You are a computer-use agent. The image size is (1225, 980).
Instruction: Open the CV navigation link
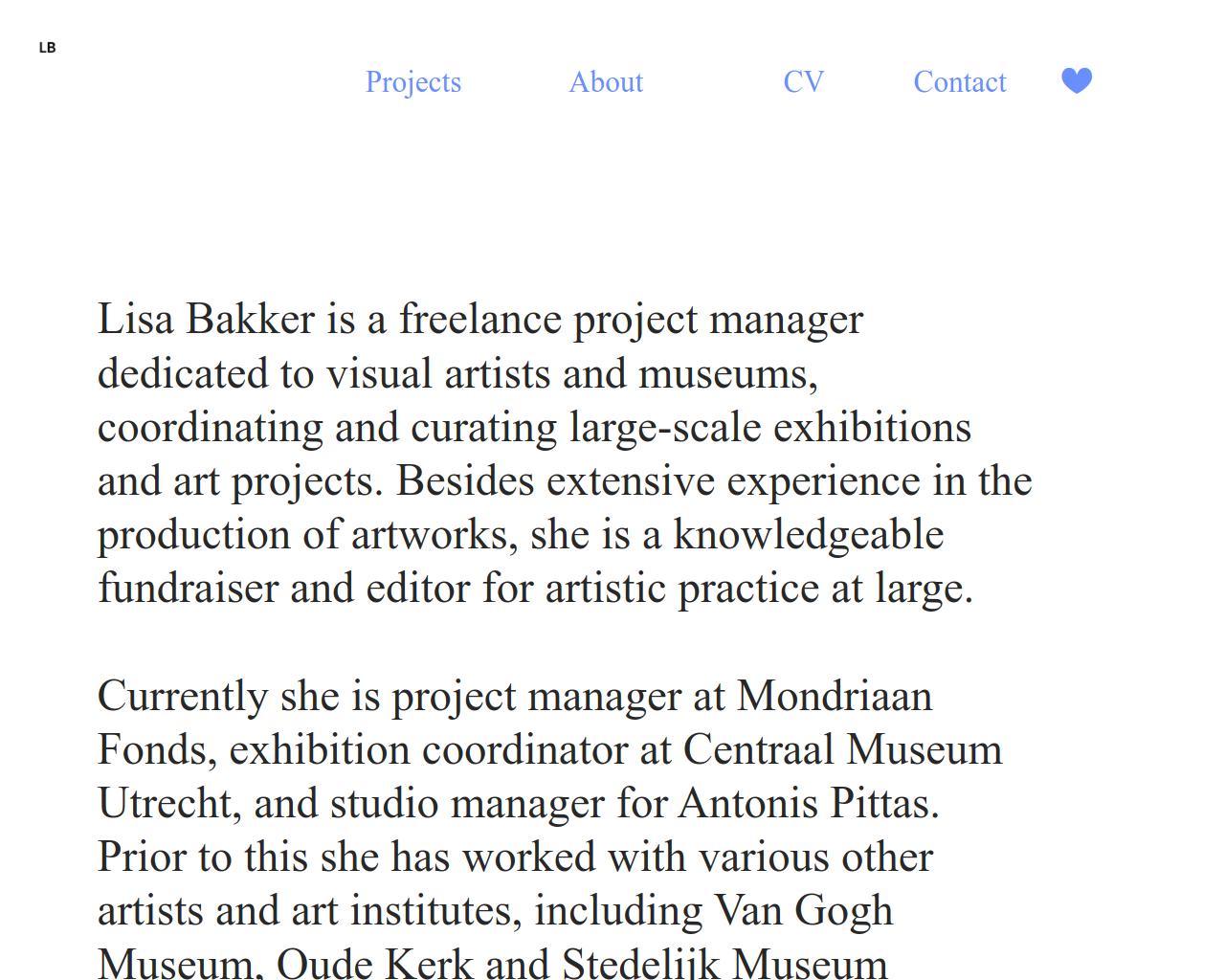(x=804, y=82)
